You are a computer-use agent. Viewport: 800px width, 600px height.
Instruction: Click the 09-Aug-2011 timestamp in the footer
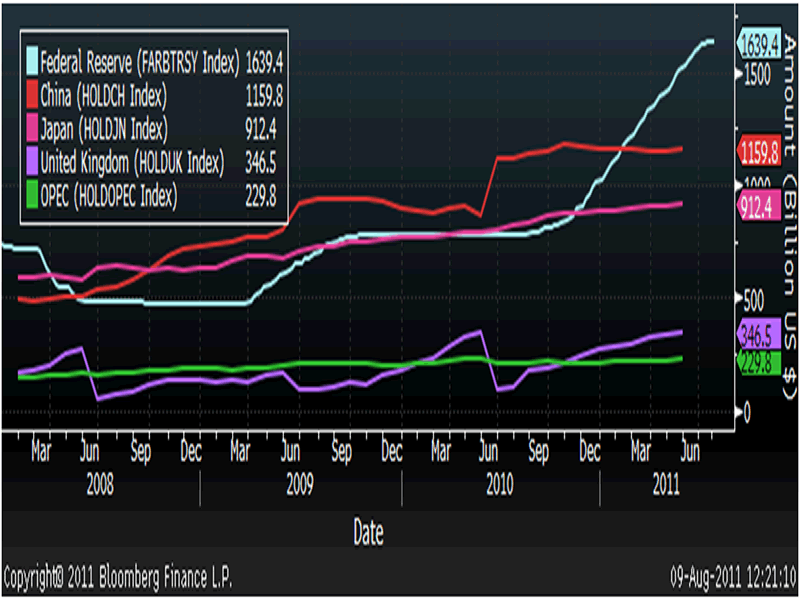[733, 578]
